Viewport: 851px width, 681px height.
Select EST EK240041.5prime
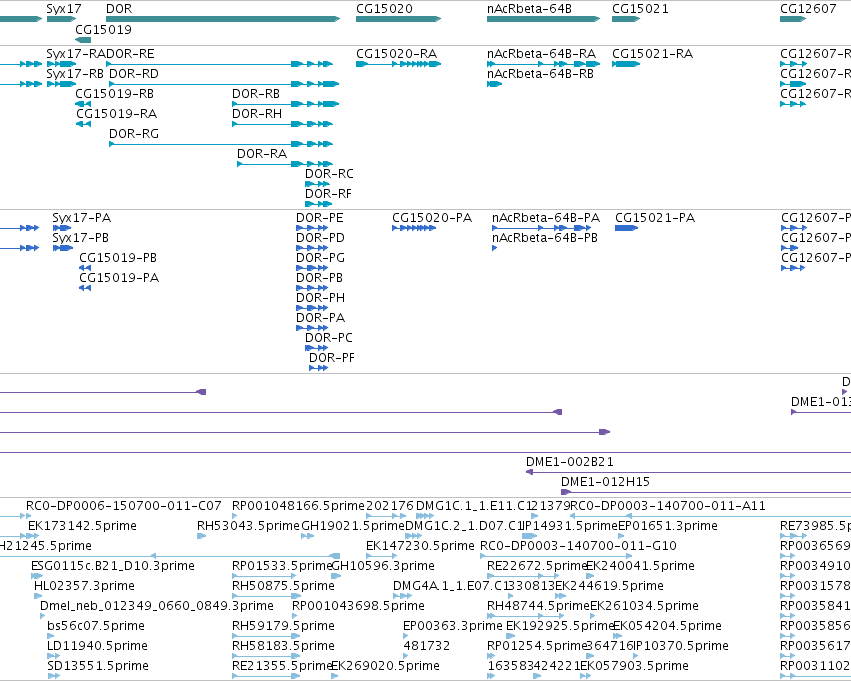pyautogui.click(x=640, y=566)
